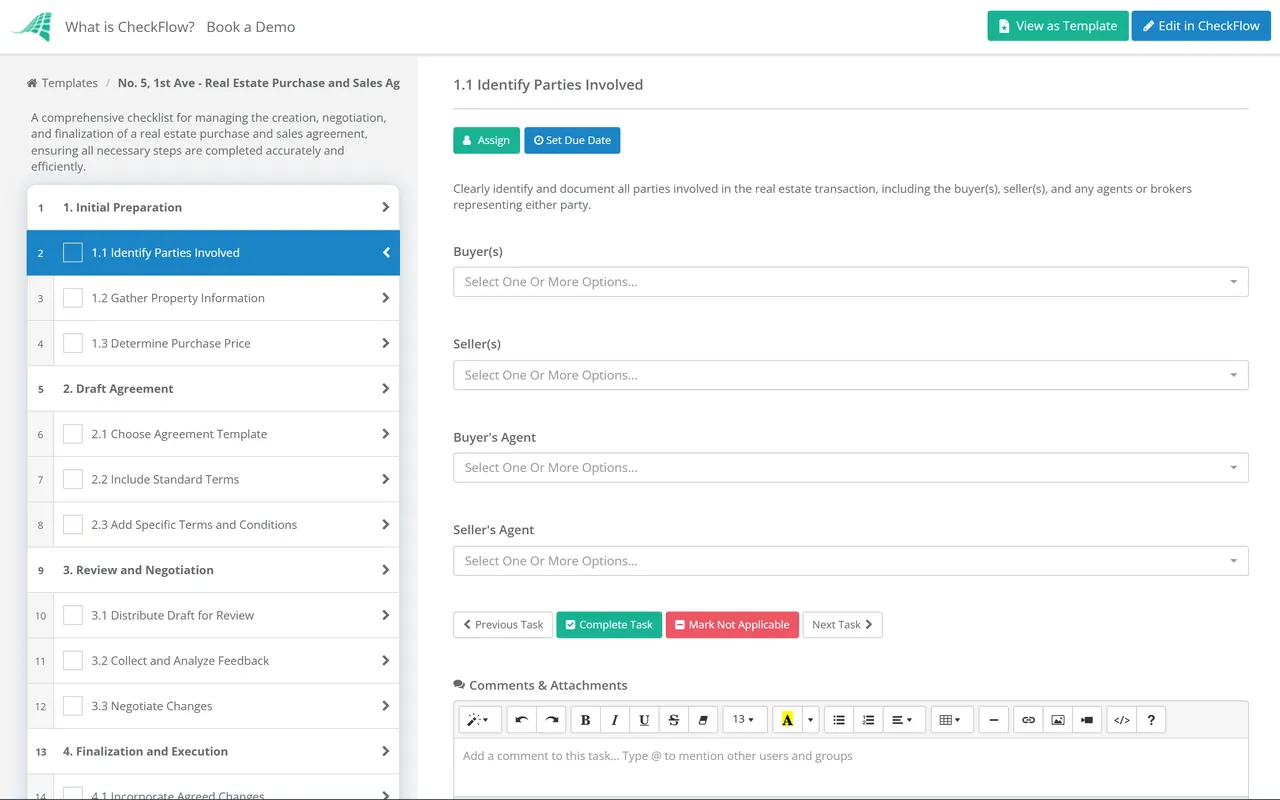Open the highlight color picker arrow
This screenshot has height=800, width=1280.
pyautogui.click(x=811, y=720)
